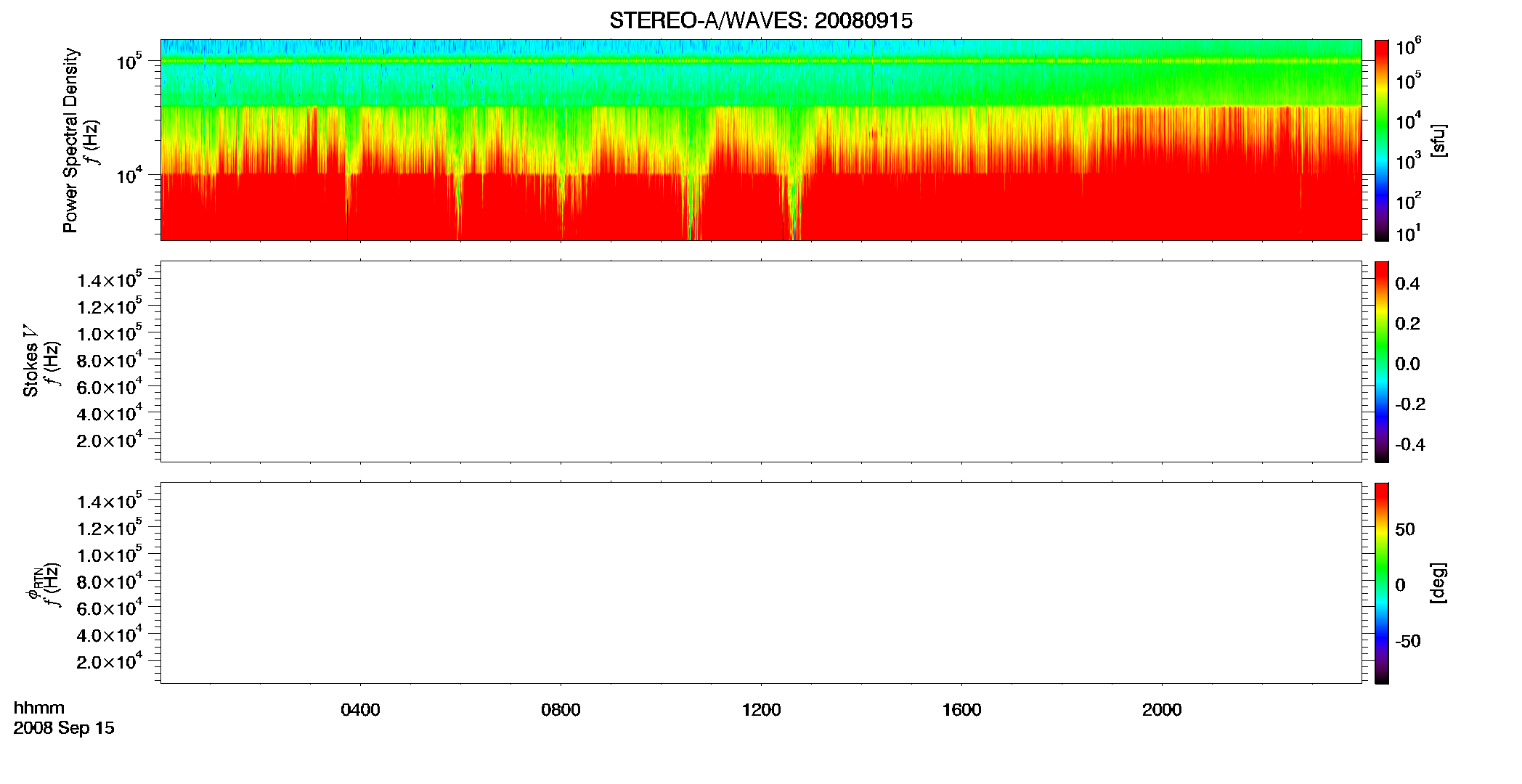
Task: Click the time tick label 0400
Action: 360,710
